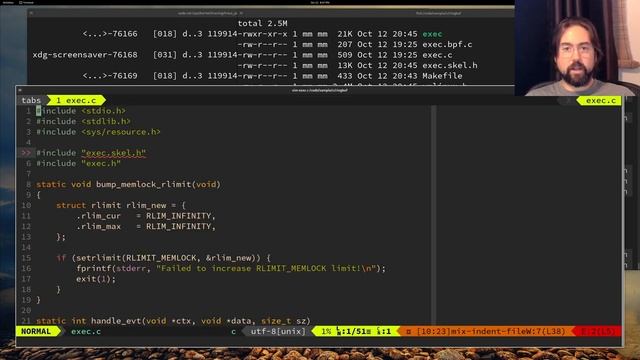
Task: Click the 'c' filetype indicator in statusline
Action: coord(233,331)
